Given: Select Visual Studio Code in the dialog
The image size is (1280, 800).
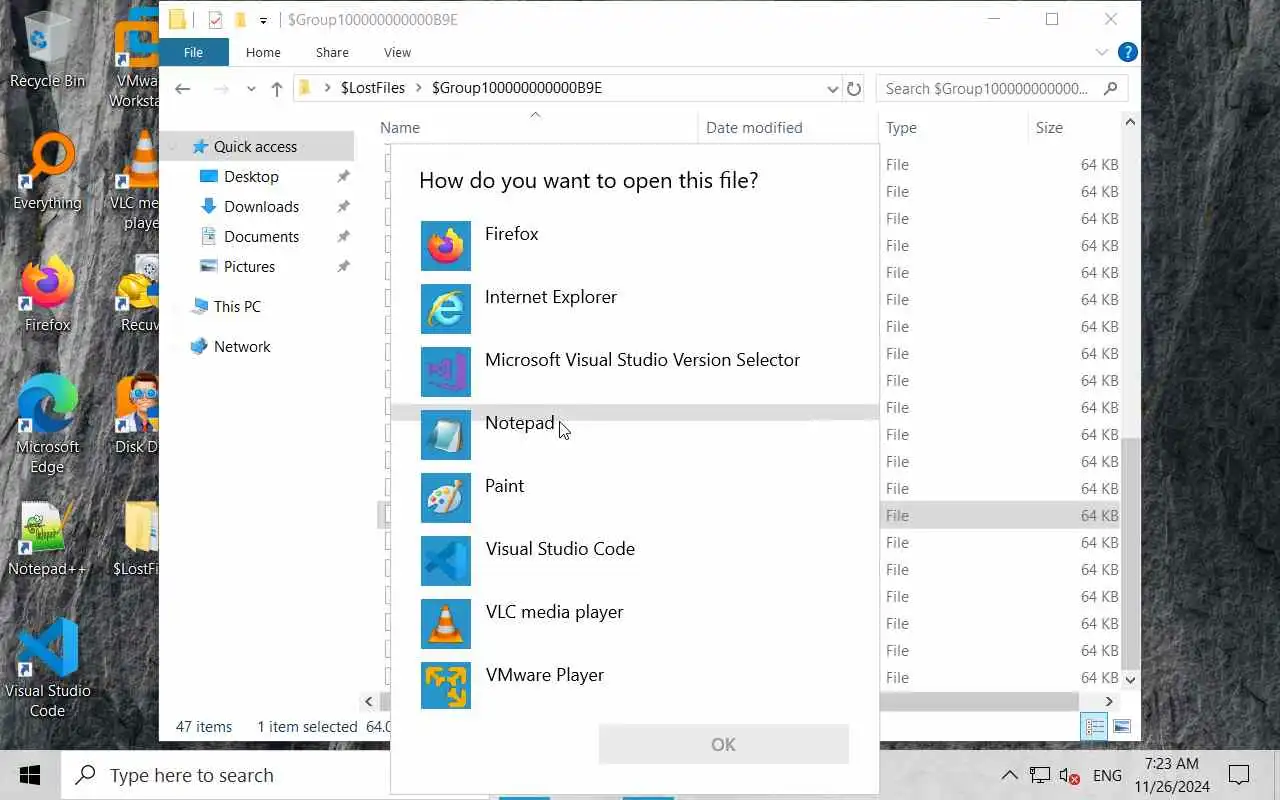Looking at the screenshot, I should point(634,560).
